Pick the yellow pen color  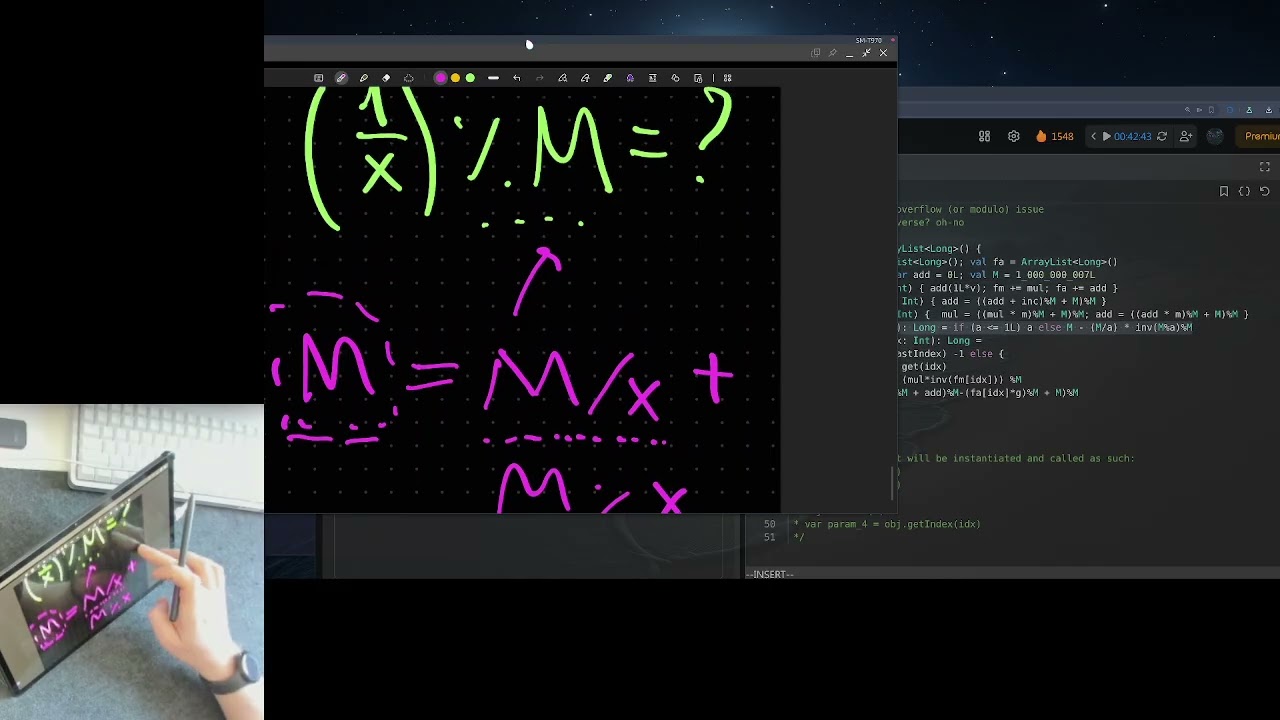tap(455, 78)
